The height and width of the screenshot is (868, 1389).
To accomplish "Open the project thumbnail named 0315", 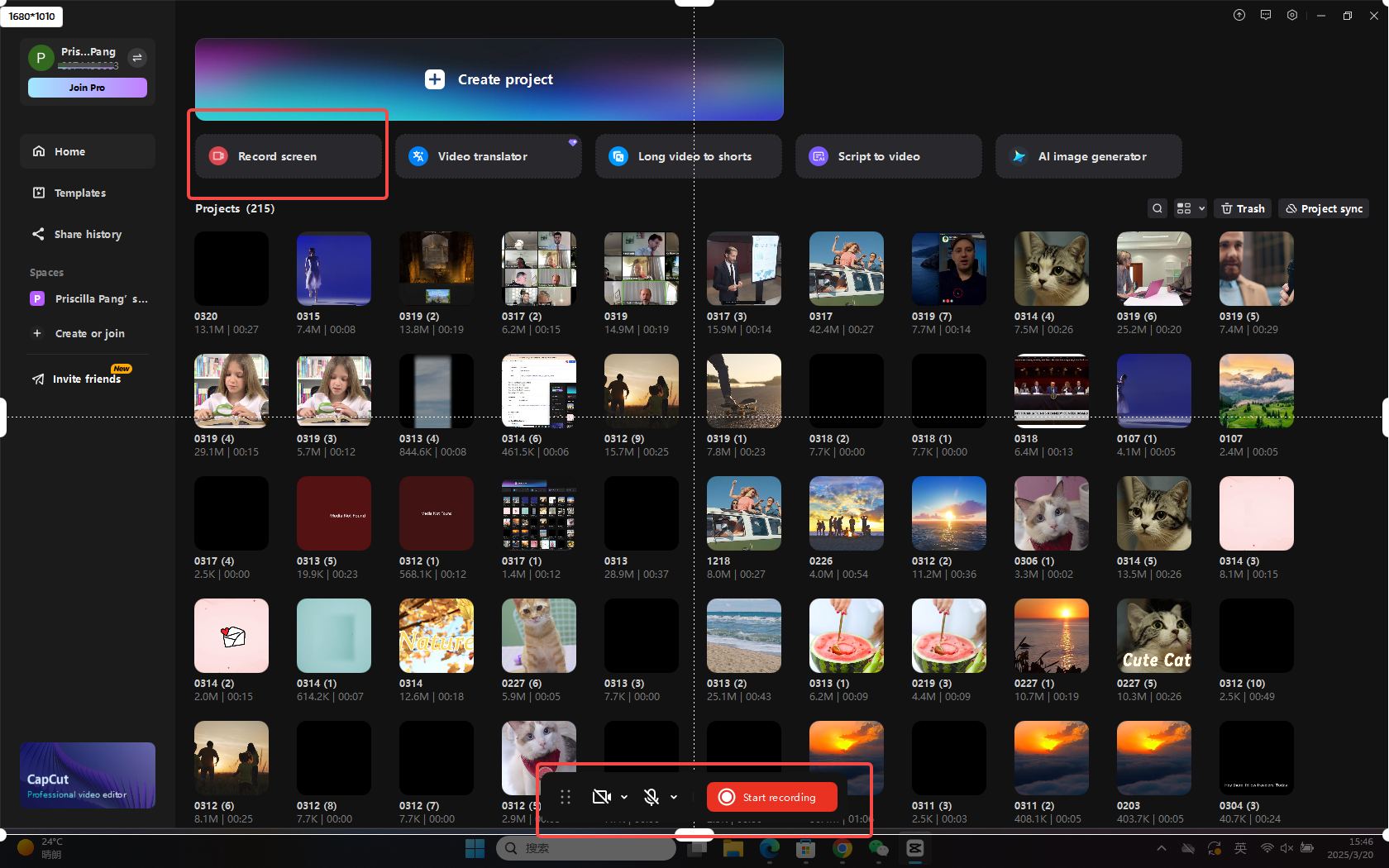I will (334, 269).
